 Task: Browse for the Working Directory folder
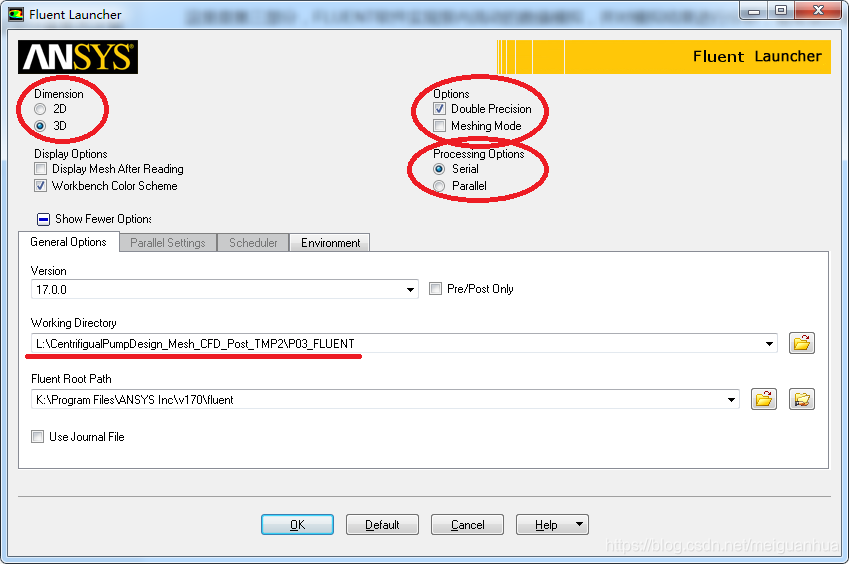[x=801, y=344]
